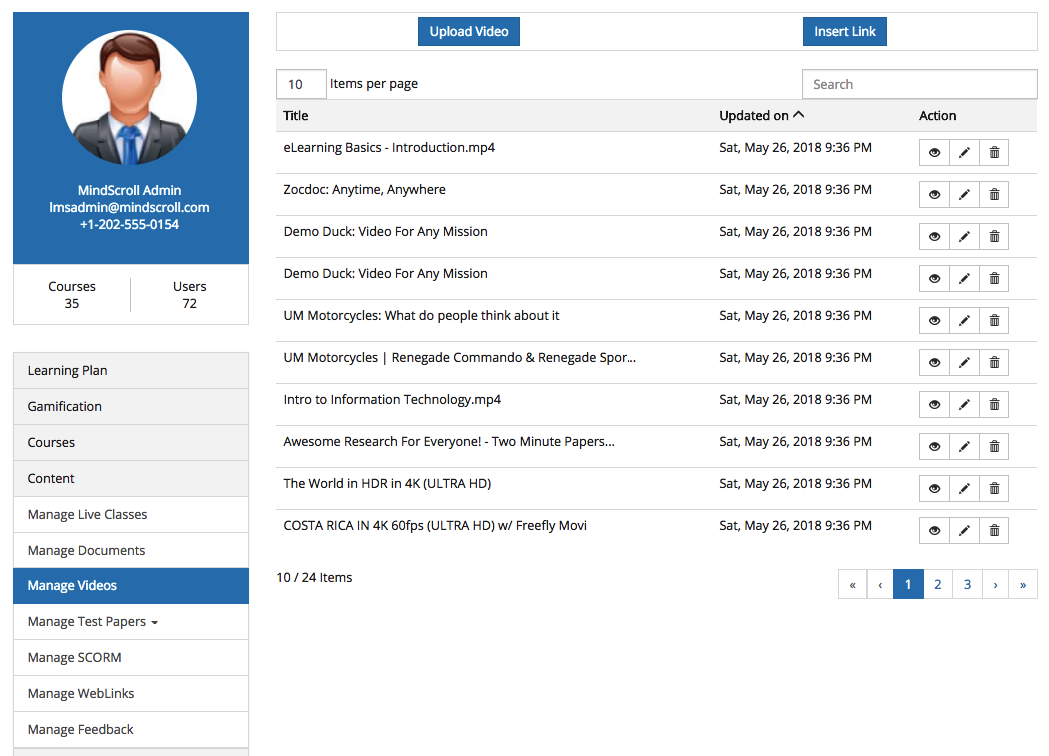Trash the Zocdoc: Anytime, Anywhere video
The image size is (1049, 756).
[994, 195]
